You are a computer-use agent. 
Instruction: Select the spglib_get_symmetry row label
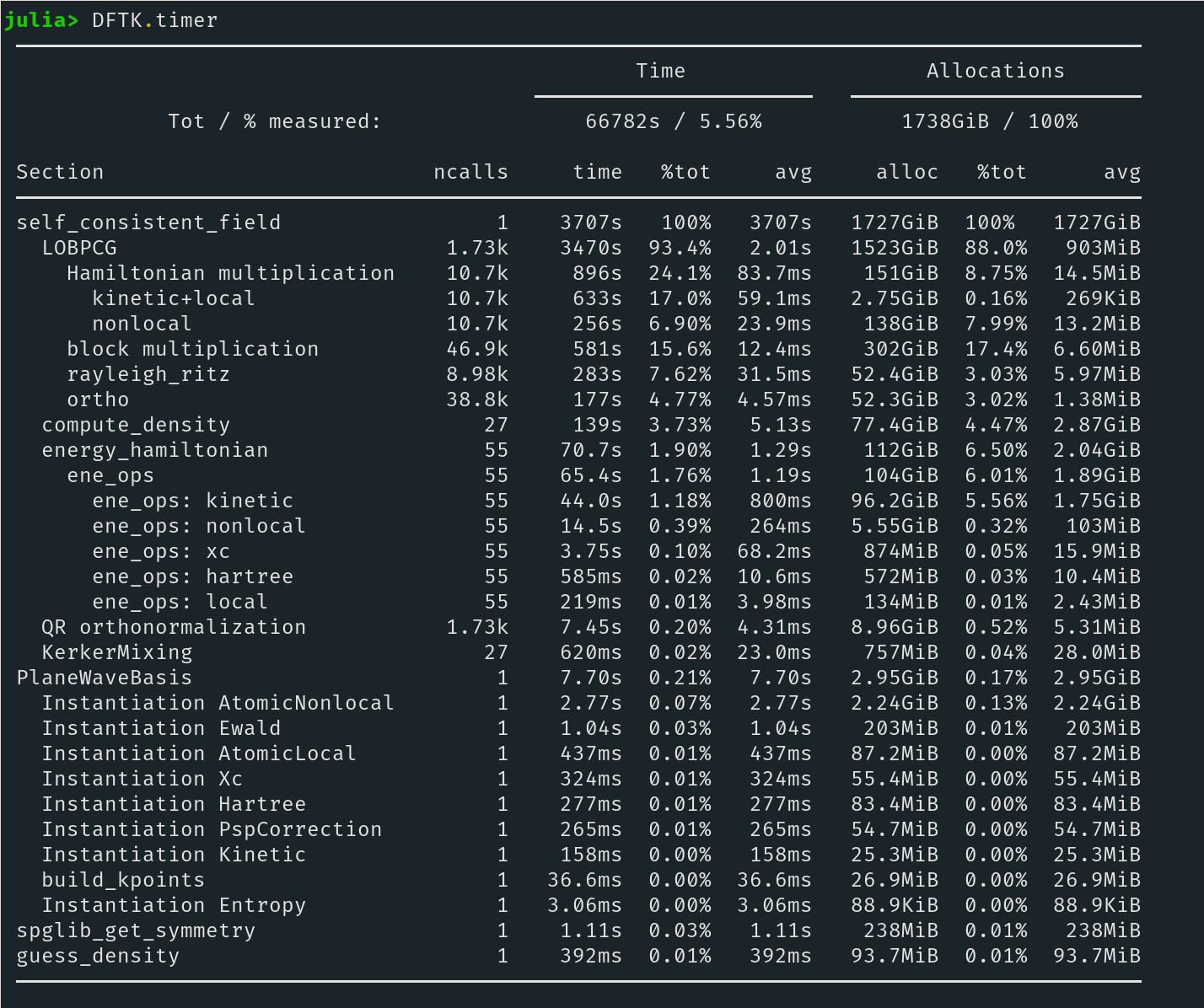(136, 930)
